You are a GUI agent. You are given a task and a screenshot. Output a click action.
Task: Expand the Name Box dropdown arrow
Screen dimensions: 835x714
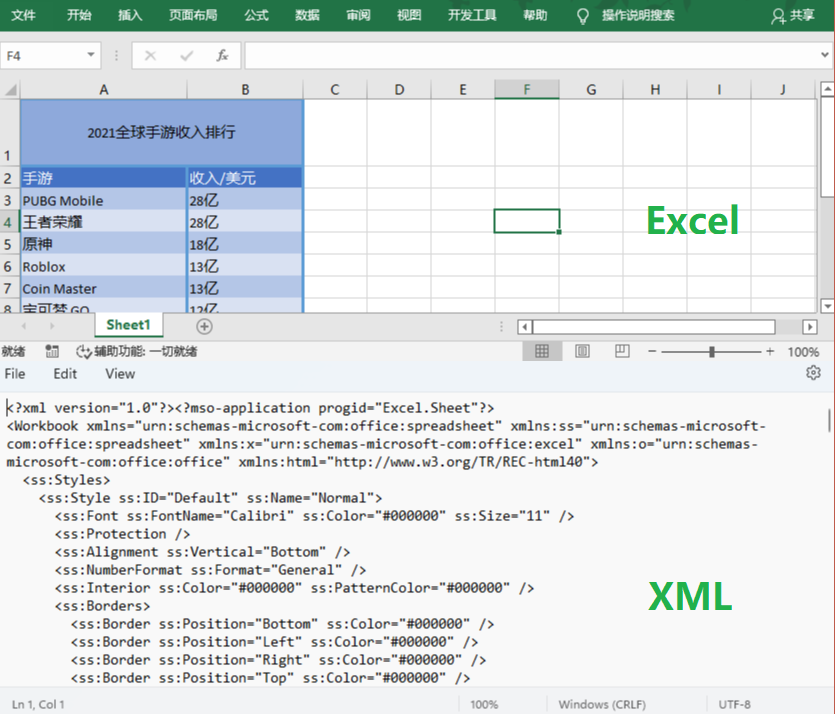(91, 55)
